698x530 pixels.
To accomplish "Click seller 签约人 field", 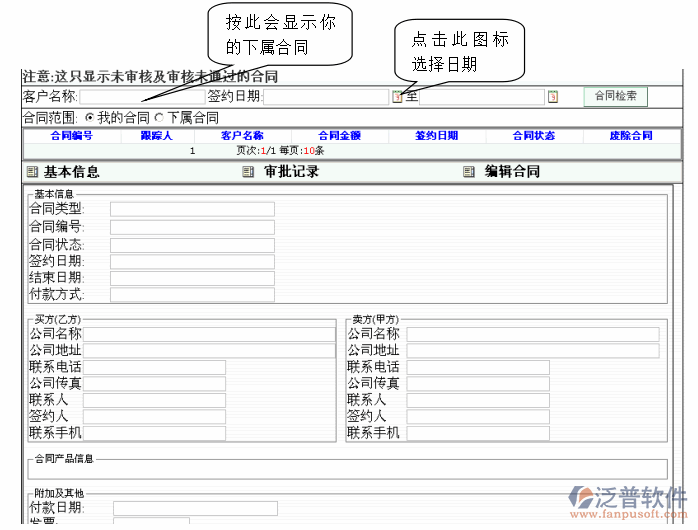I will click(478, 417).
